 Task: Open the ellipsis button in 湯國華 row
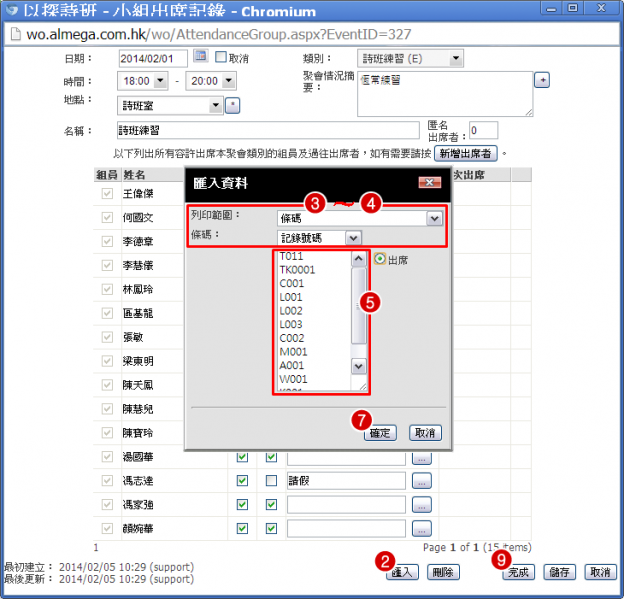coord(422,457)
